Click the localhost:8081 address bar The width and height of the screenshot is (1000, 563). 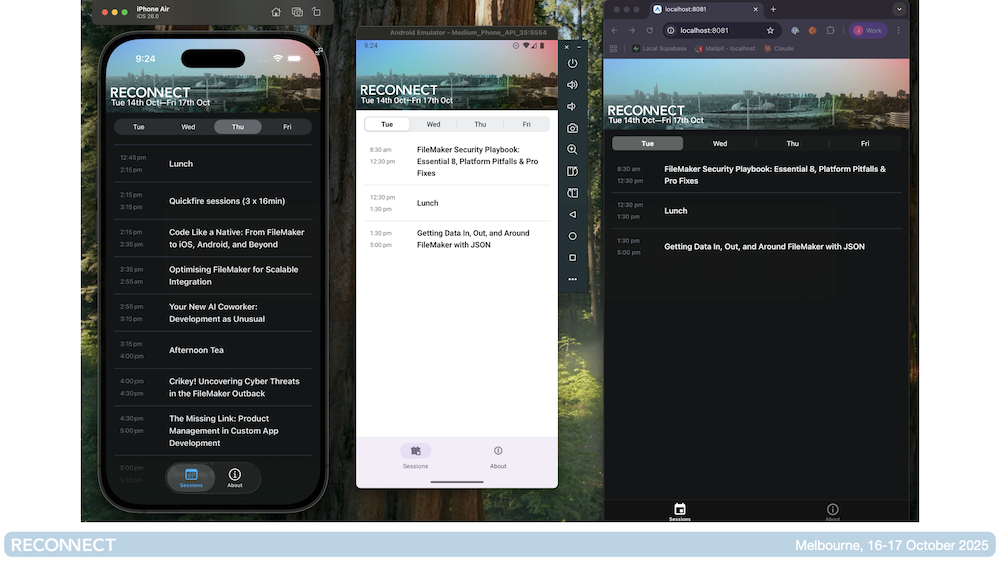721,31
